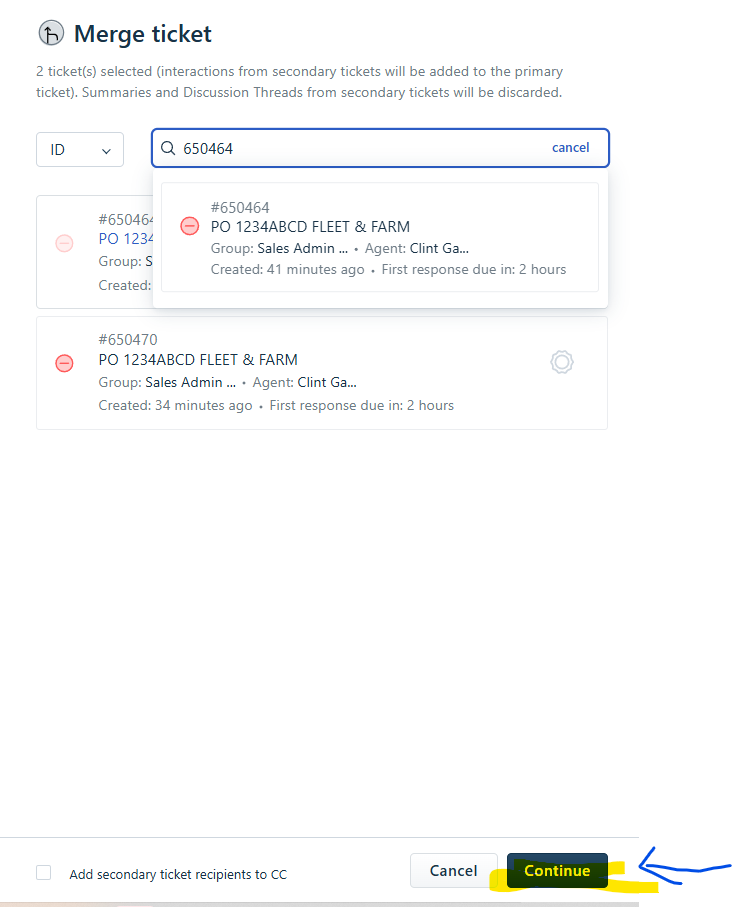This screenshot has height=907, width=732.
Task: Click the merge ticket icon beside the title
Action: [x=51, y=33]
